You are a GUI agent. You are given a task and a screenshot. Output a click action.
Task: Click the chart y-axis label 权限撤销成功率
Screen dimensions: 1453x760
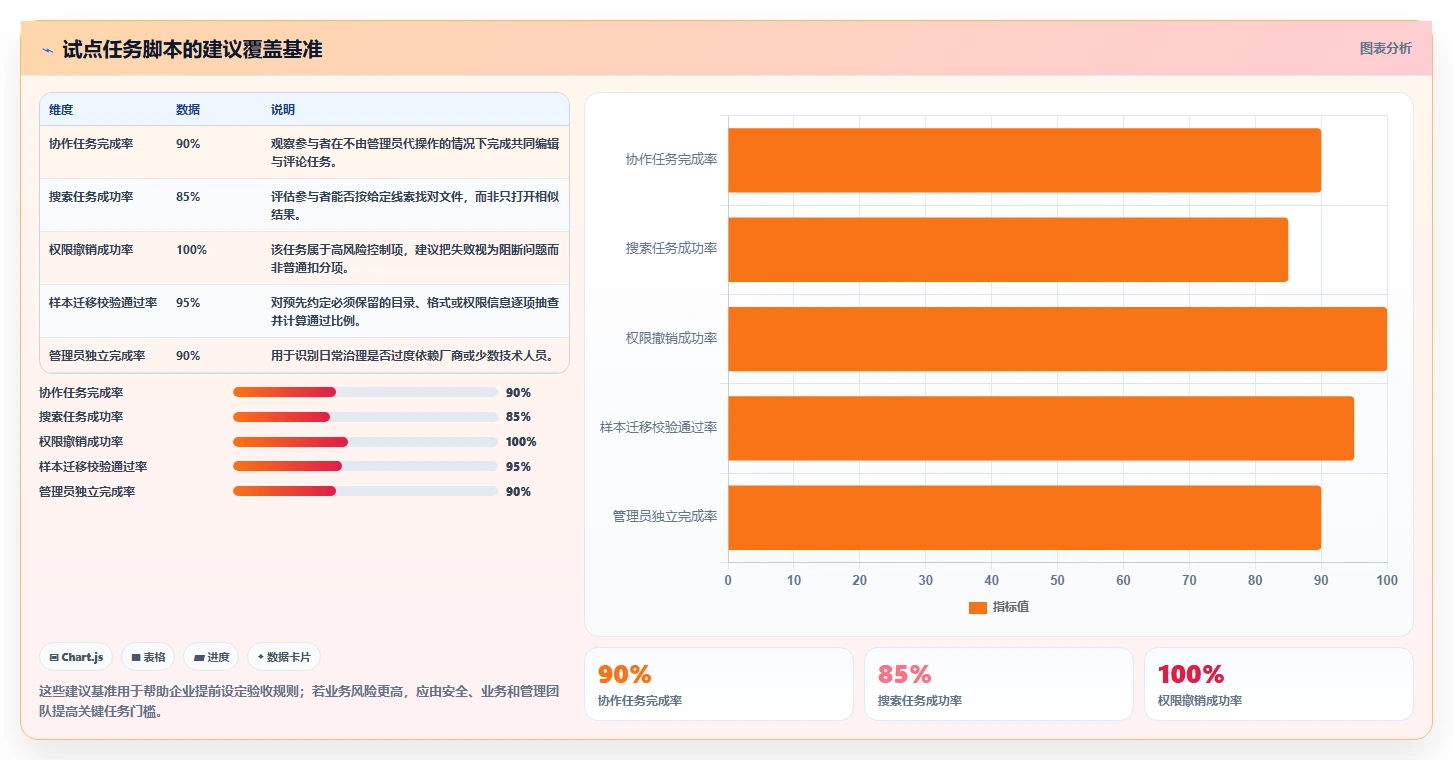671,339
